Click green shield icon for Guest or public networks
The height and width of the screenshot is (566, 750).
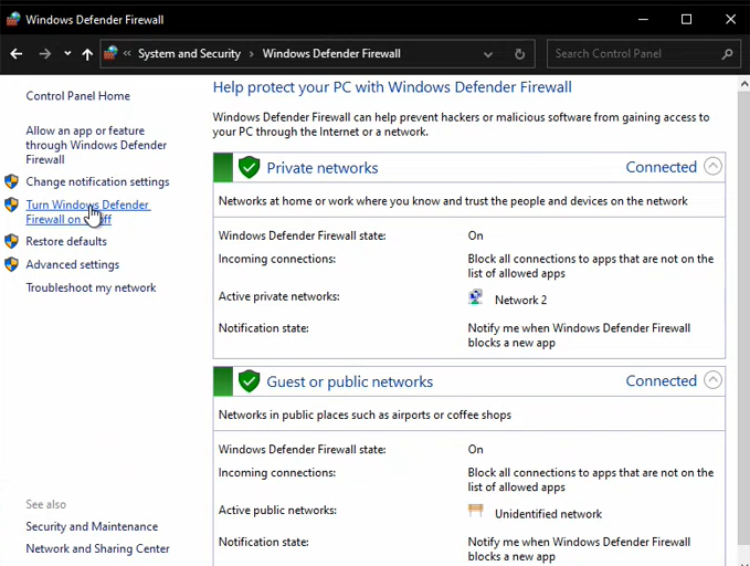pos(249,381)
